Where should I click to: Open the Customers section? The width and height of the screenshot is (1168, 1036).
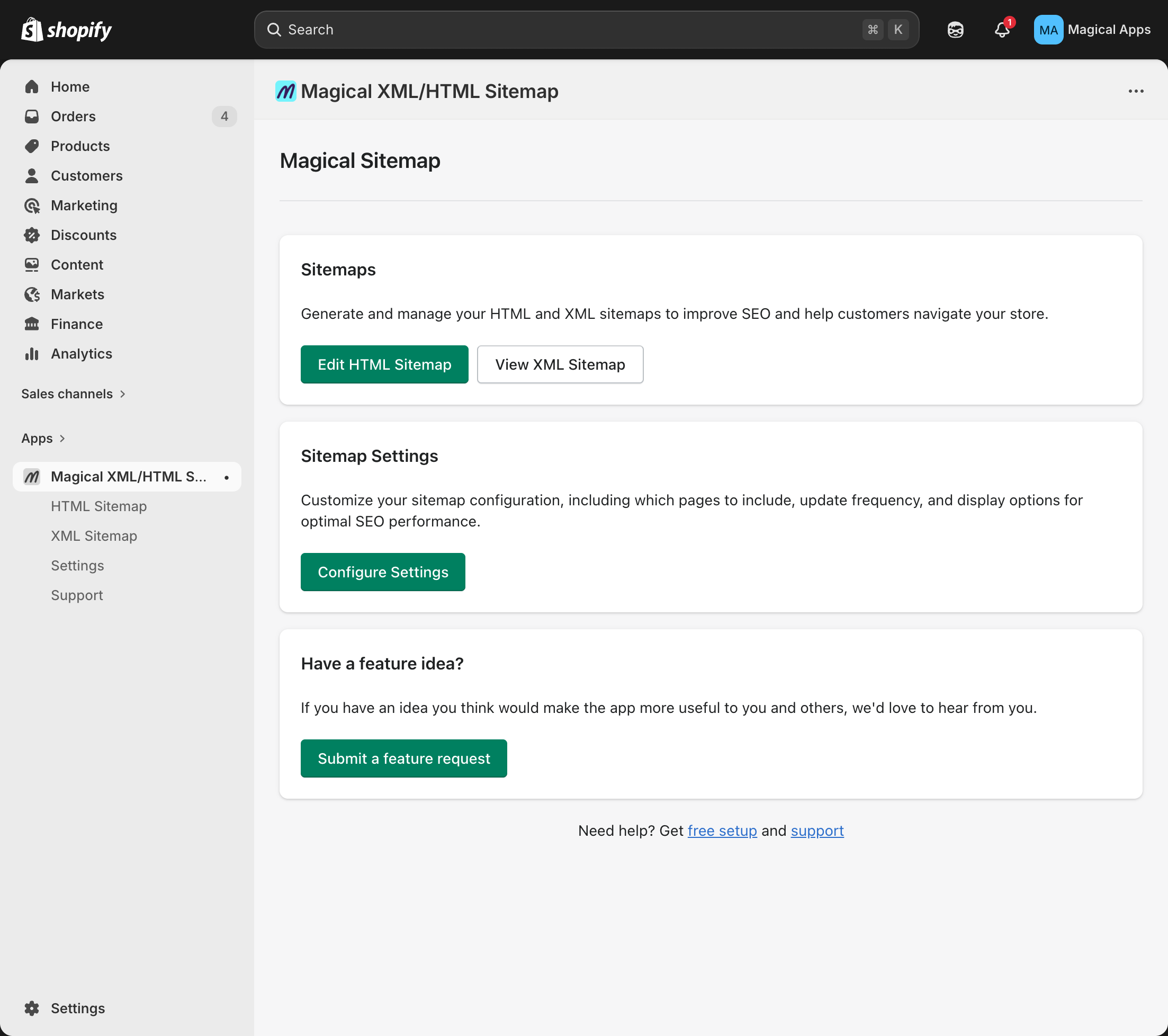pyautogui.click(x=86, y=175)
